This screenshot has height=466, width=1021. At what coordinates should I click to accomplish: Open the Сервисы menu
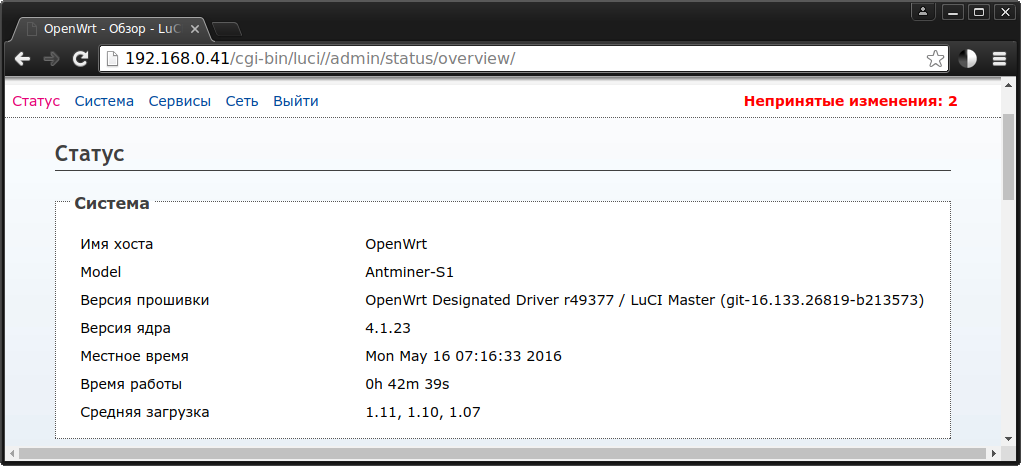180,101
